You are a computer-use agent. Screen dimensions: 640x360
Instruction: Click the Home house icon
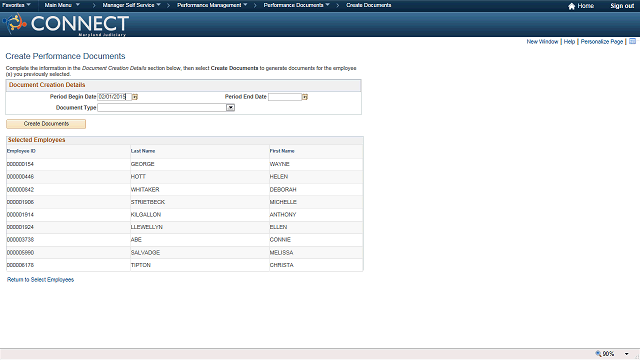571,6
